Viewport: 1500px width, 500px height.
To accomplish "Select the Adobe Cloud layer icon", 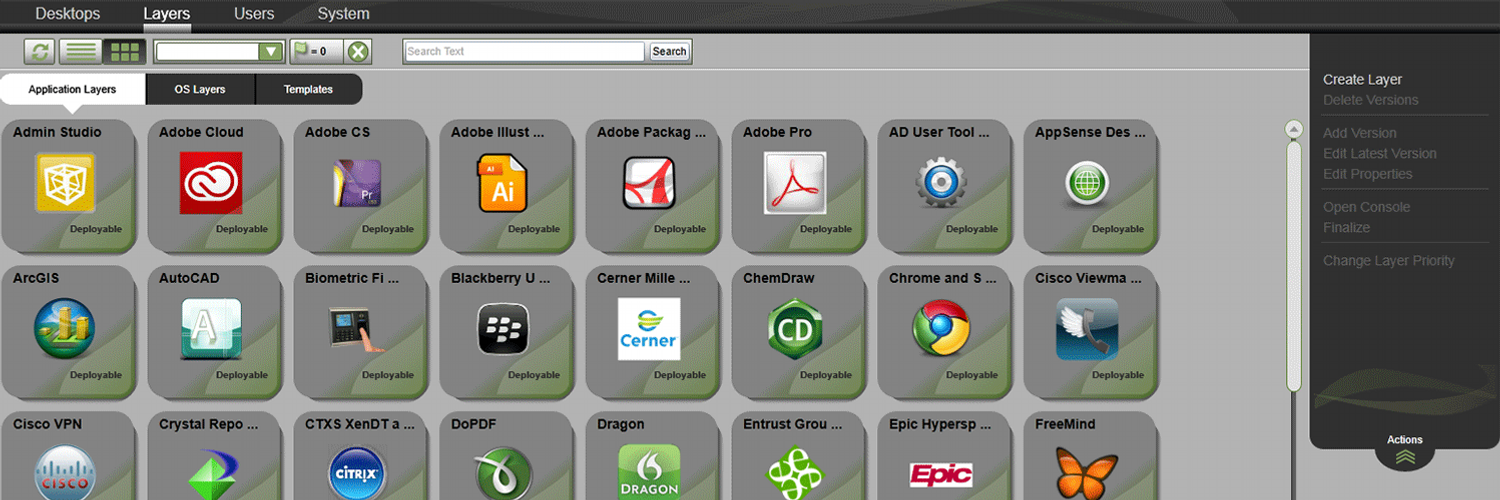I will pyautogui.click(x=211, y=183).
